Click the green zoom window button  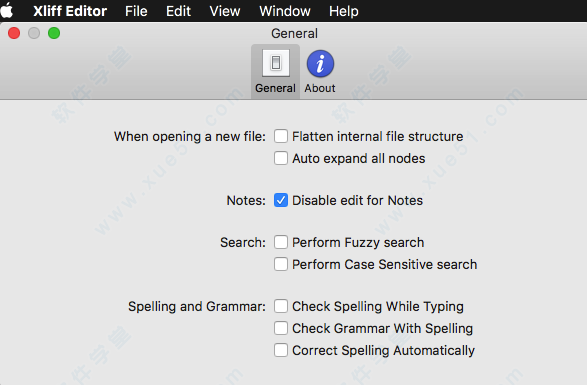coord(54,33)
